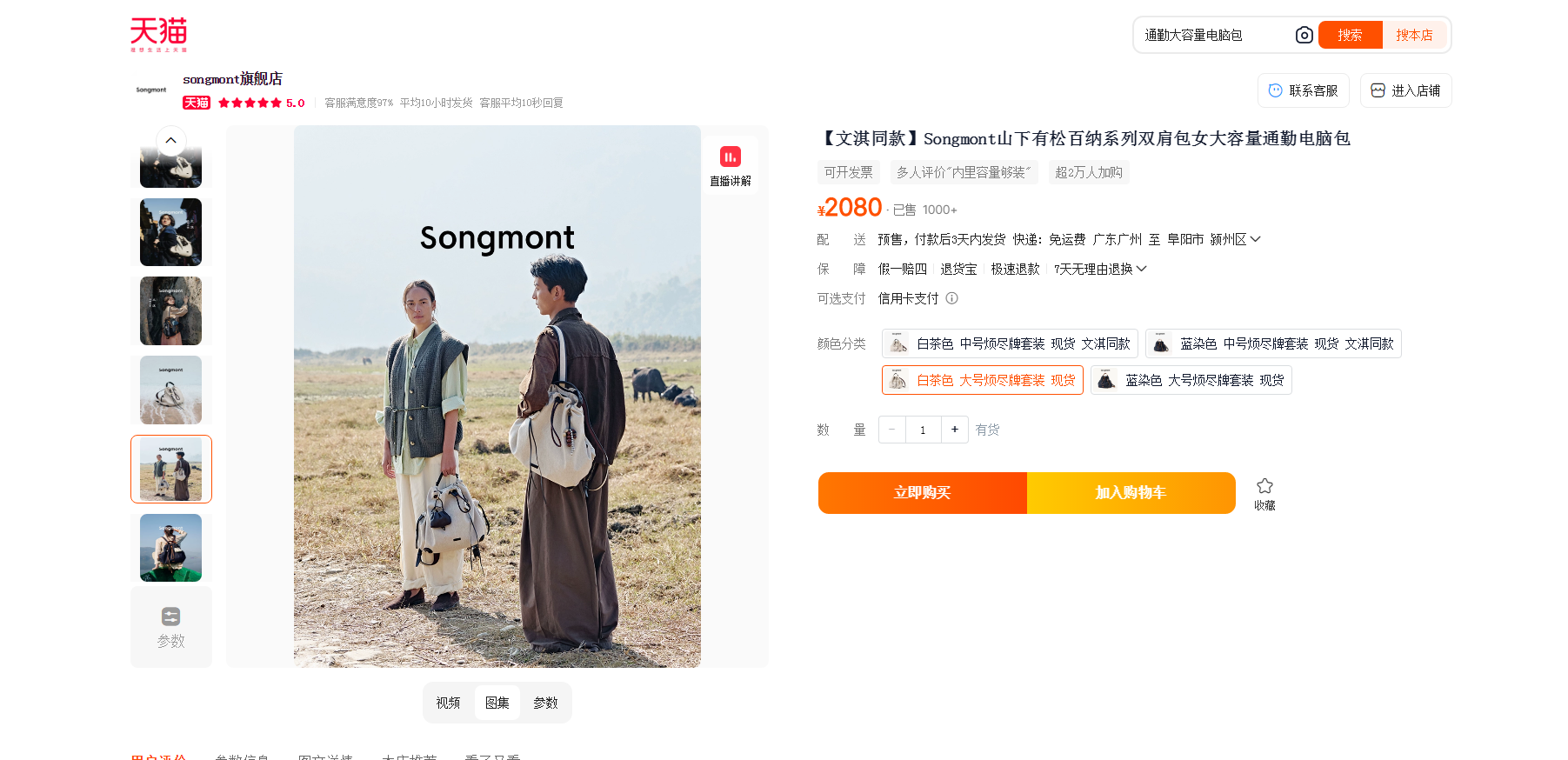Switch to the 参数 tab below gallery
This screenshot has height=760, width=1568.
(x=545, y=703)
